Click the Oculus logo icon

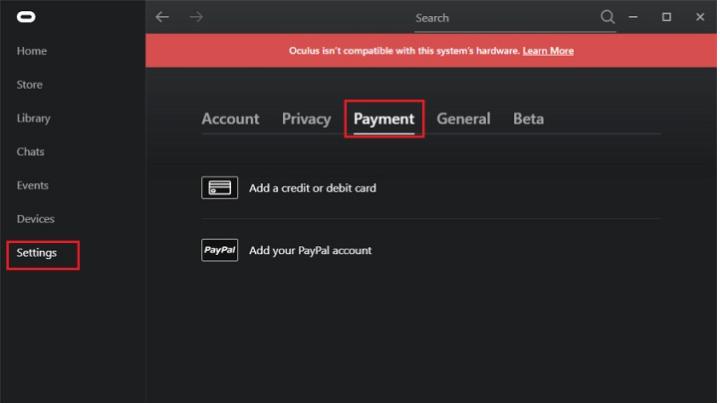pos(25,17)
